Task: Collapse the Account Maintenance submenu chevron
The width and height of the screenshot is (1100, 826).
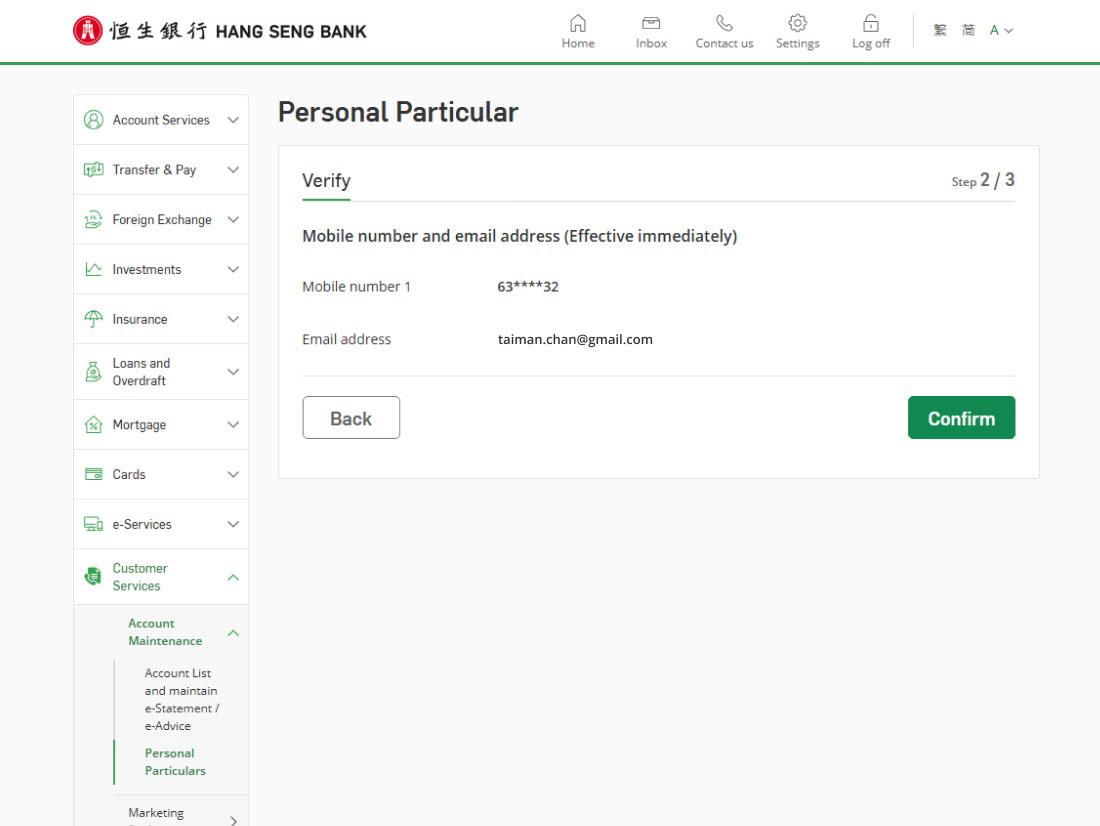Action: (x=233, y=632)
